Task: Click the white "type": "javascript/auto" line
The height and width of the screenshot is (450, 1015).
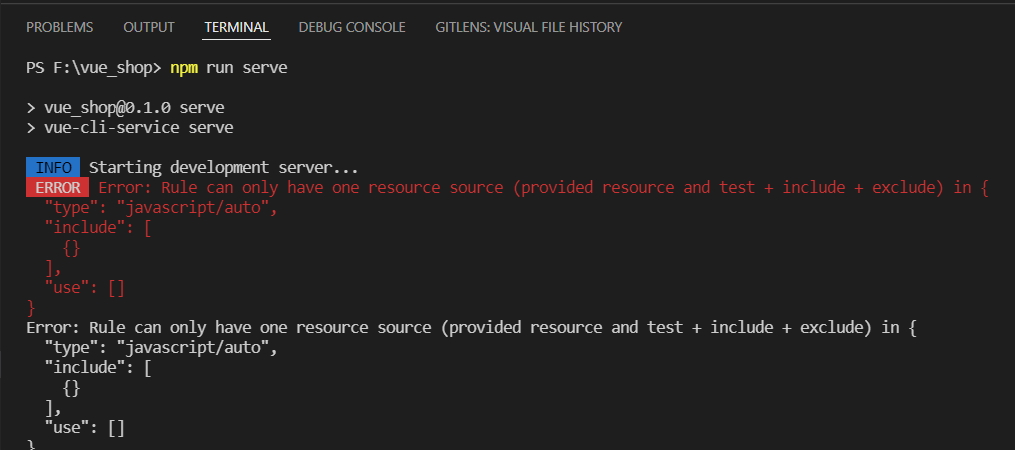Action: pyautogui.click(x=159, y=348)
